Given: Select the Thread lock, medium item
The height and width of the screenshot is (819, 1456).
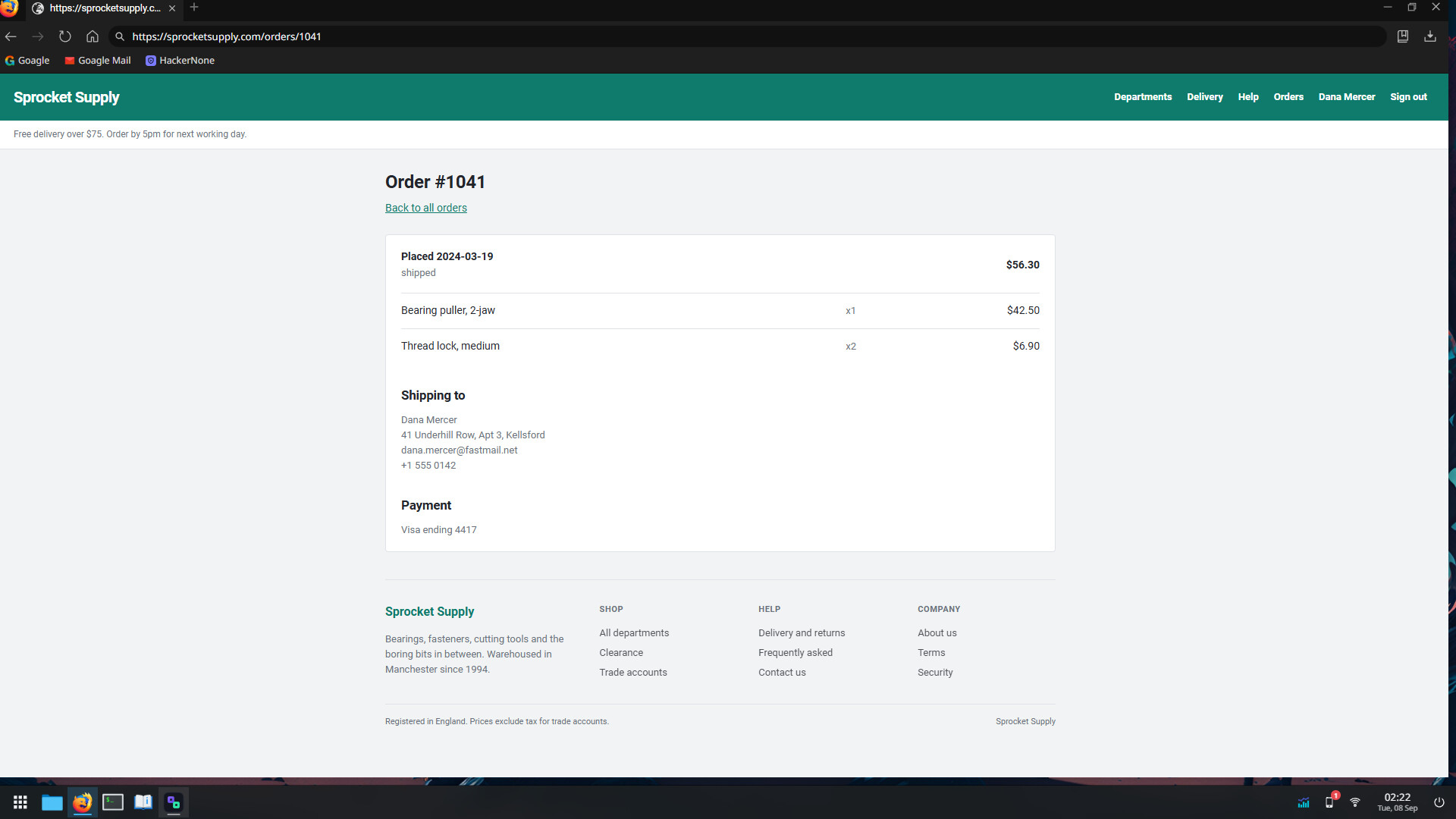Looking at the screenshot, I should 450,346.
